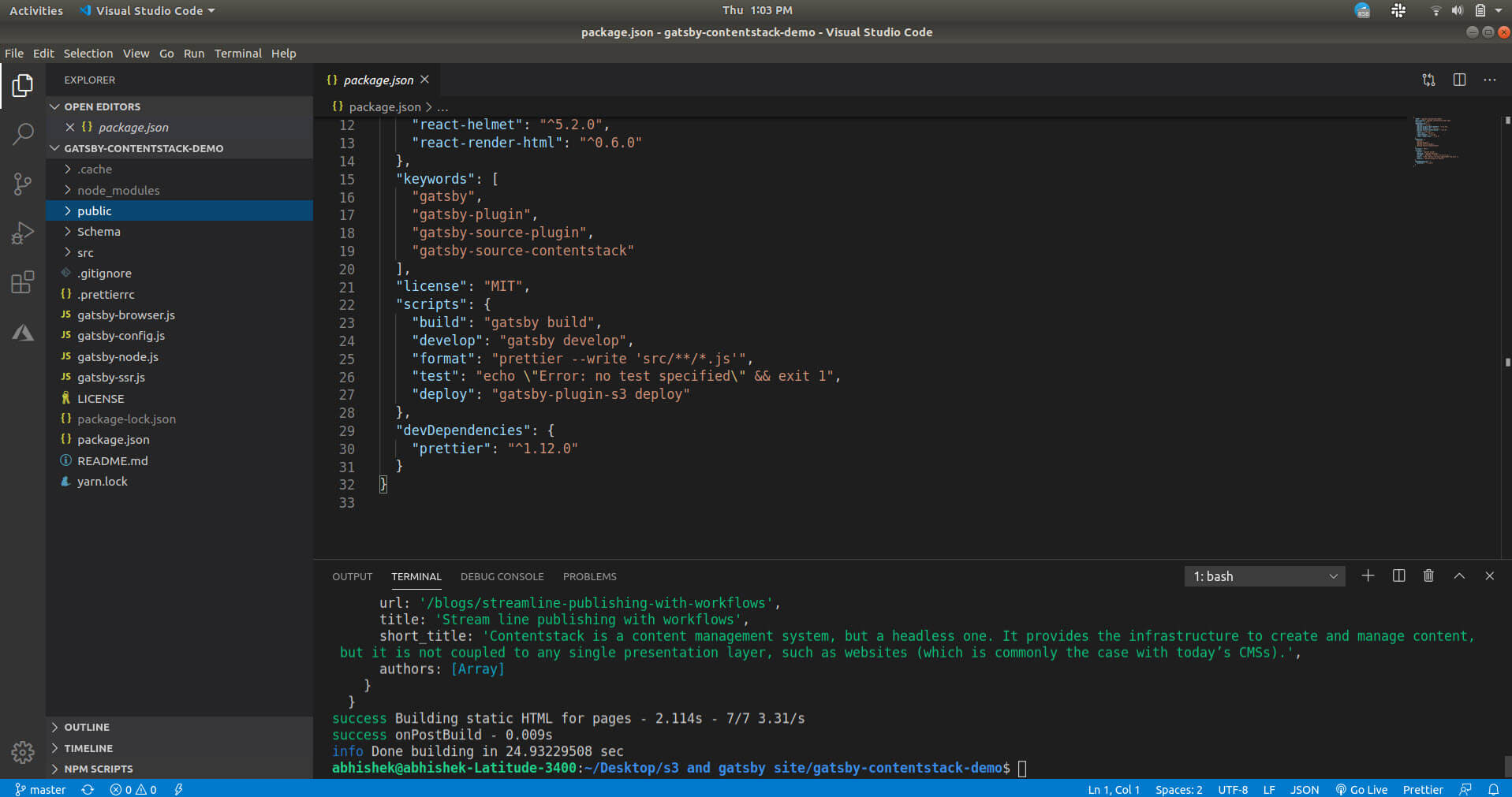Screen dimensions: 1512x797
Task: Switch to the Debug Console tab
Action: (x=502, y=576)
